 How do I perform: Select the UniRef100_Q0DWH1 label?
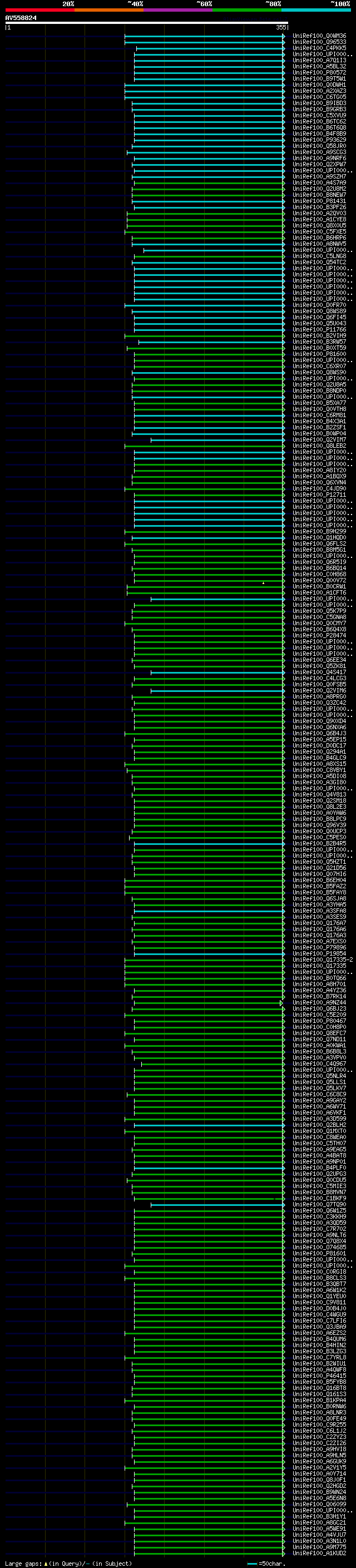tap(319, 85)
